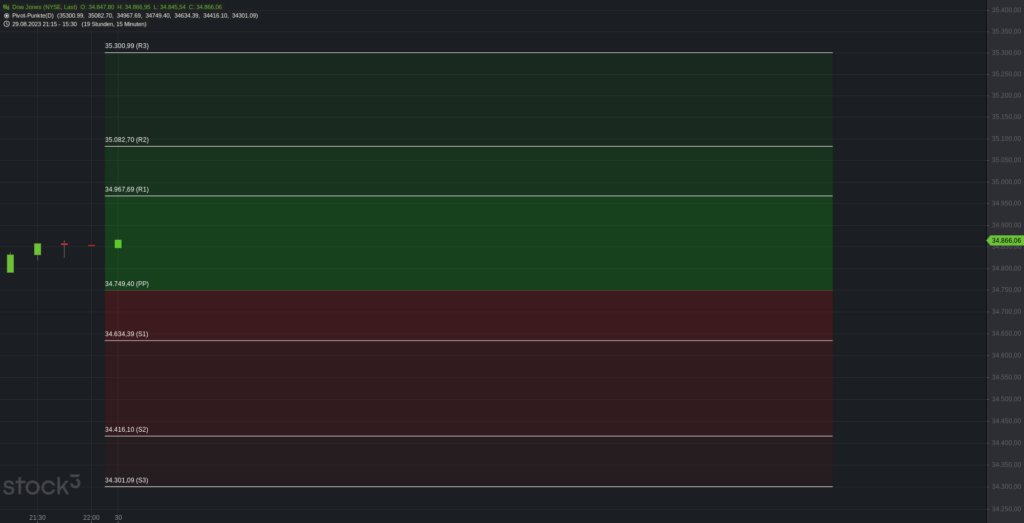Select the Pivot-Punkte(D) indicator label

coord(39,16)
